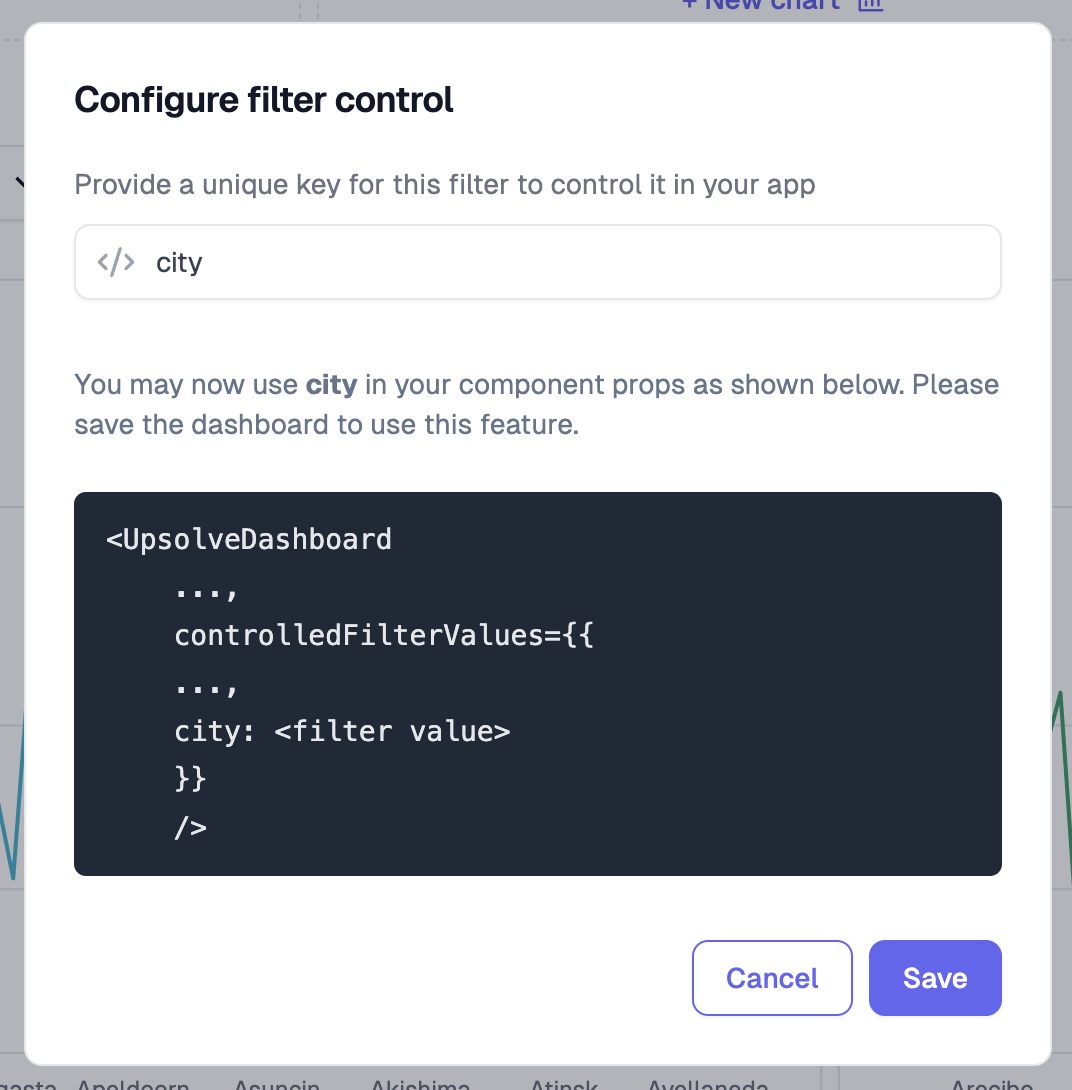
Task: Click the "Configure filter control" dialog heading
Action: point(263,99)
